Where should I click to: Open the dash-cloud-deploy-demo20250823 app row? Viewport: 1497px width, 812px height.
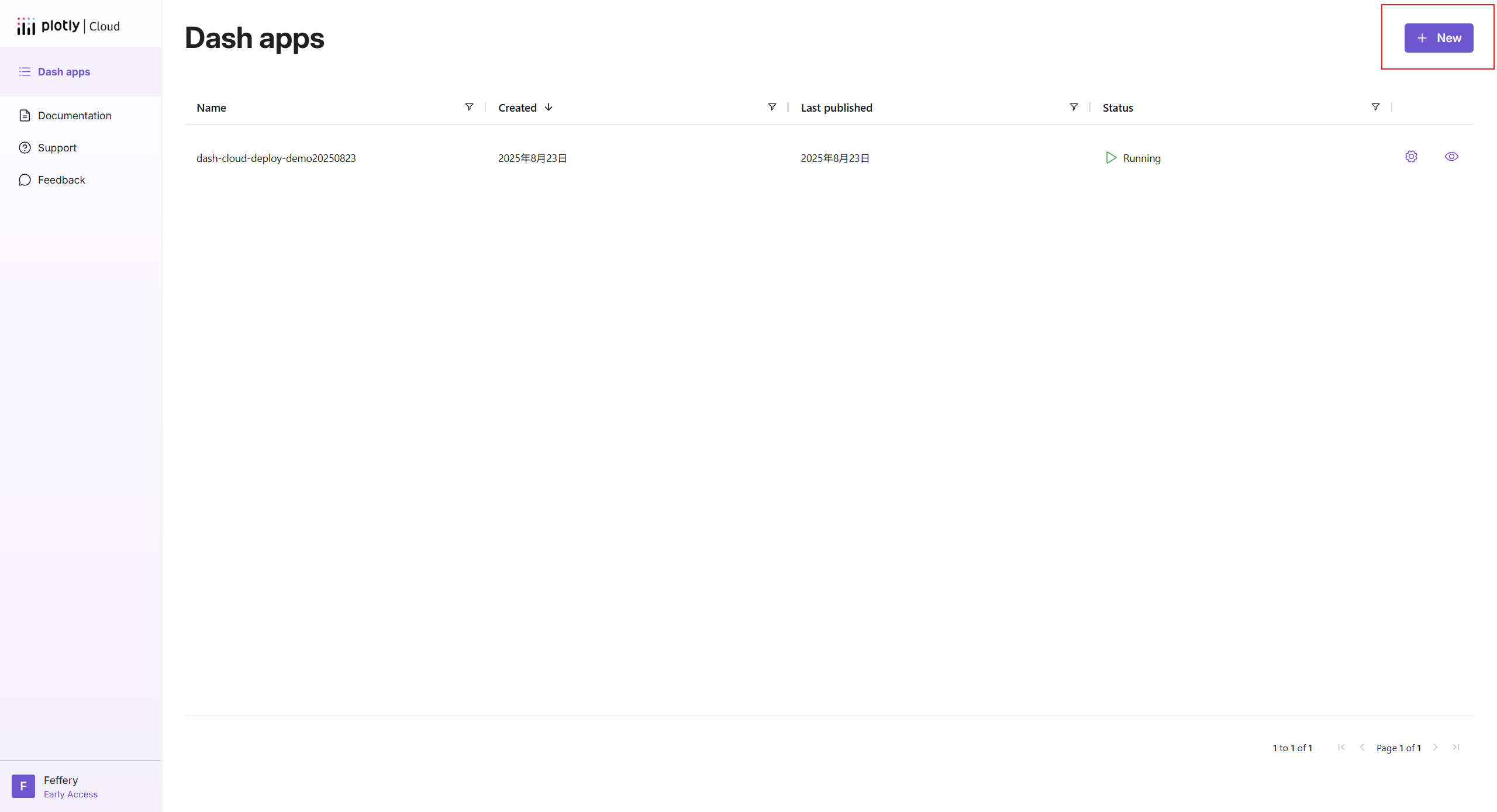coord(276,158)
